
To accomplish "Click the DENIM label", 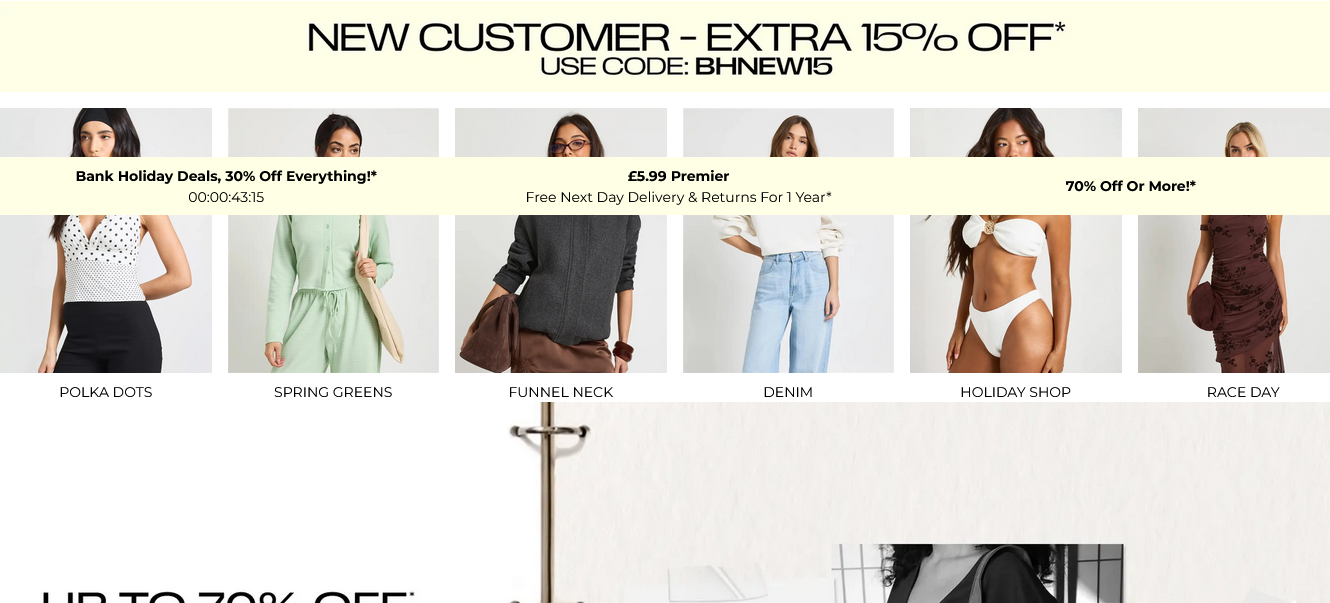I will point(788,392).
